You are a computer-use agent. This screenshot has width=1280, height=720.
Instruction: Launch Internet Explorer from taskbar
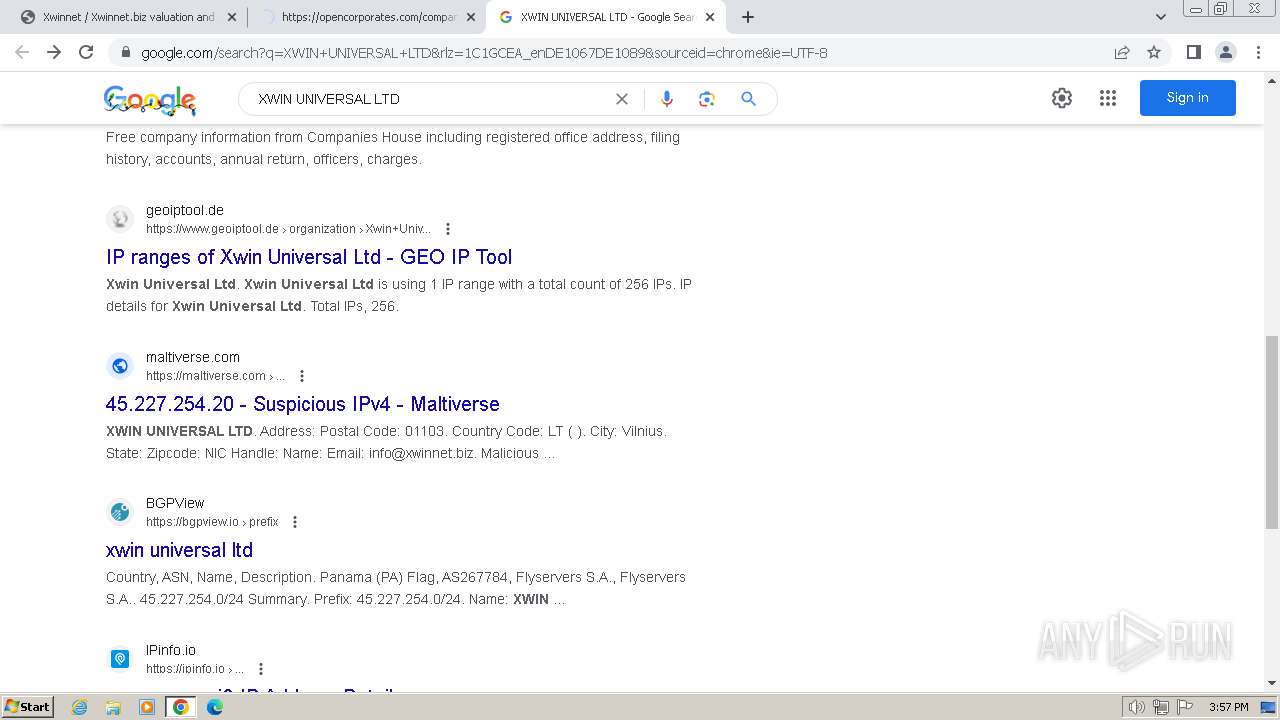tap(80, 707)
